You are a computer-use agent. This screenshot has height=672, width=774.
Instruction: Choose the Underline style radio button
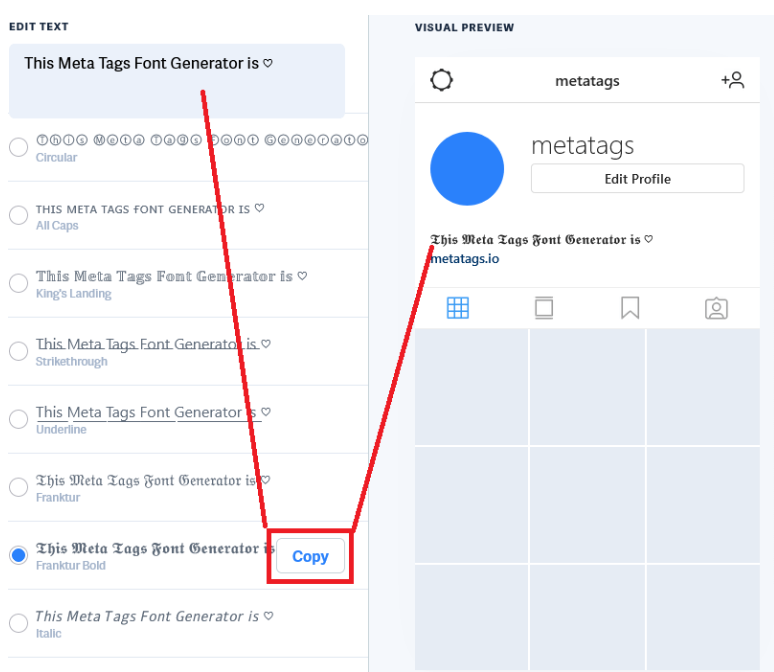point(19,419)
